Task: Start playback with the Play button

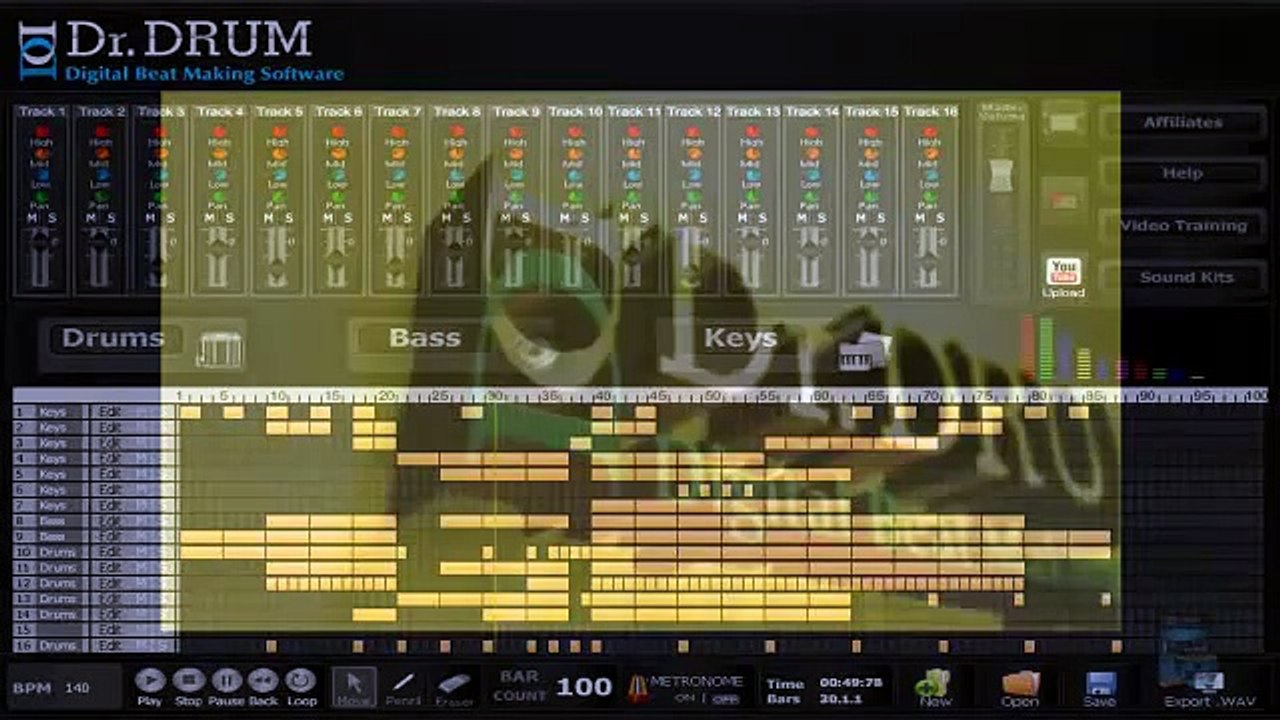Action: pos(150,681)
